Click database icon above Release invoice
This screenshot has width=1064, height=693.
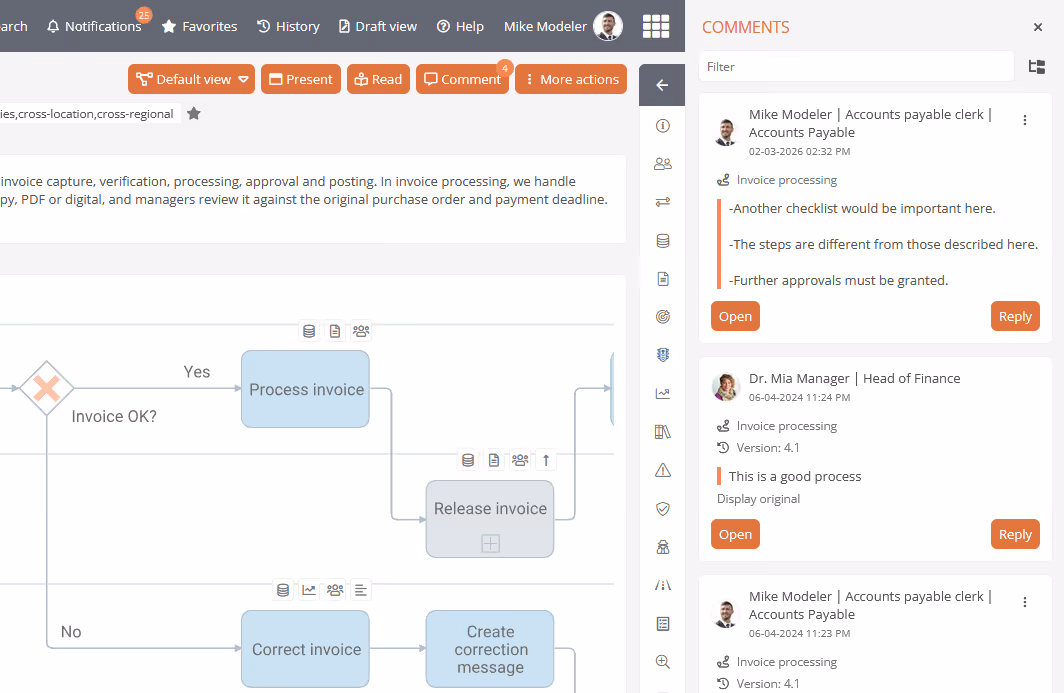coord(468,460)
